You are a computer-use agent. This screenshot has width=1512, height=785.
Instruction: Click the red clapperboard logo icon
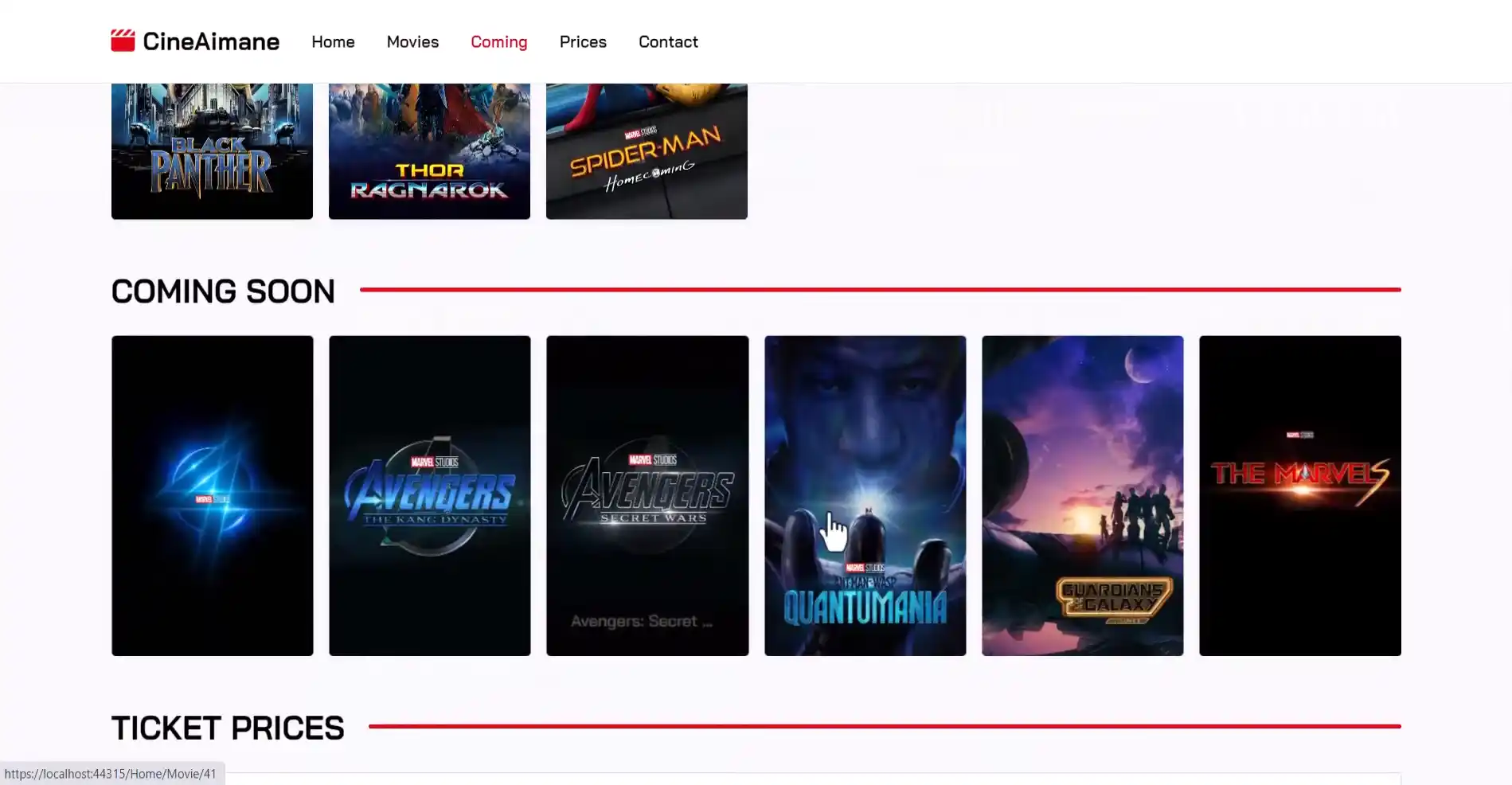(123, 41)
